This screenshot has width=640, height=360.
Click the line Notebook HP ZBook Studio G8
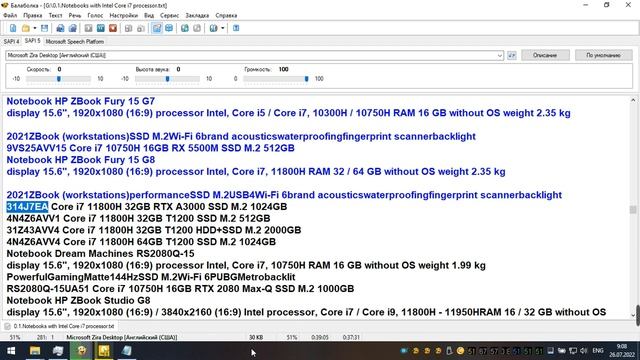point(78,300)
